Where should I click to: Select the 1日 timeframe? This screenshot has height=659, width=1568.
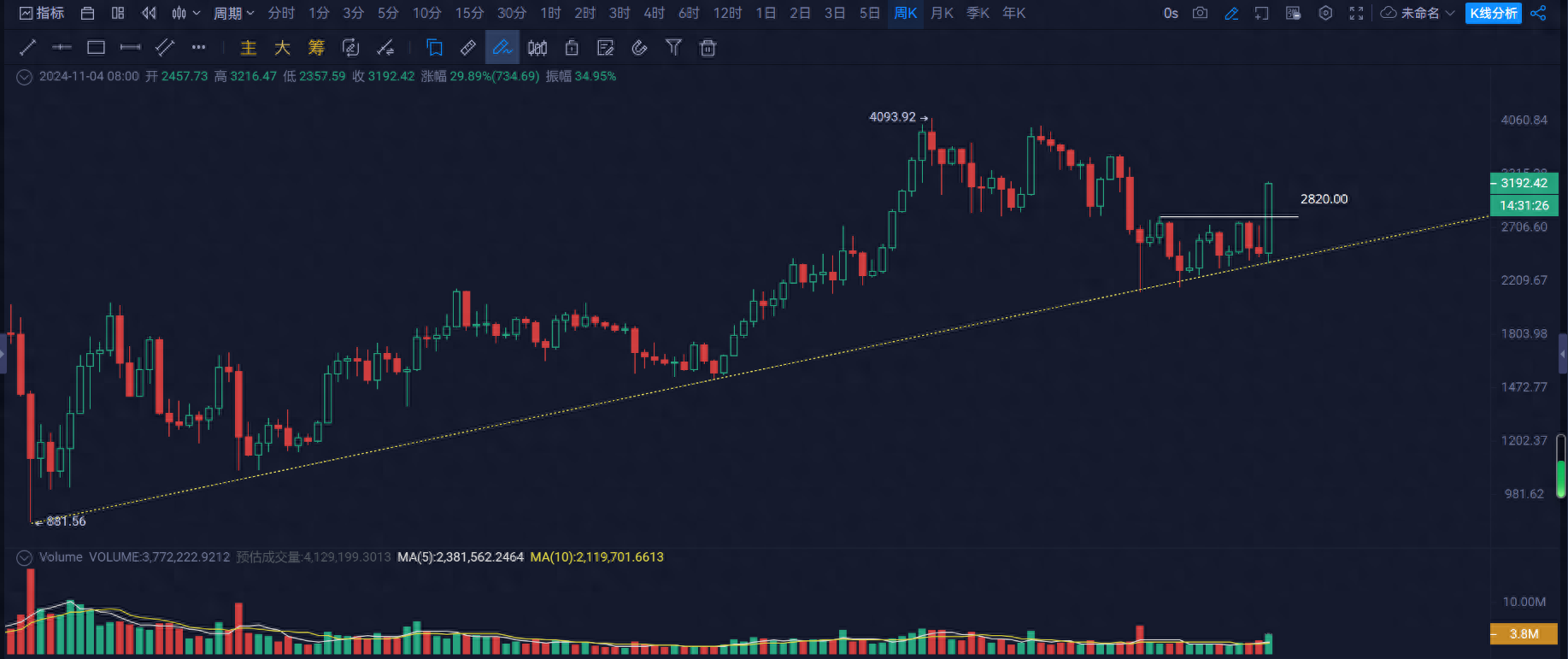pos(766,13)
